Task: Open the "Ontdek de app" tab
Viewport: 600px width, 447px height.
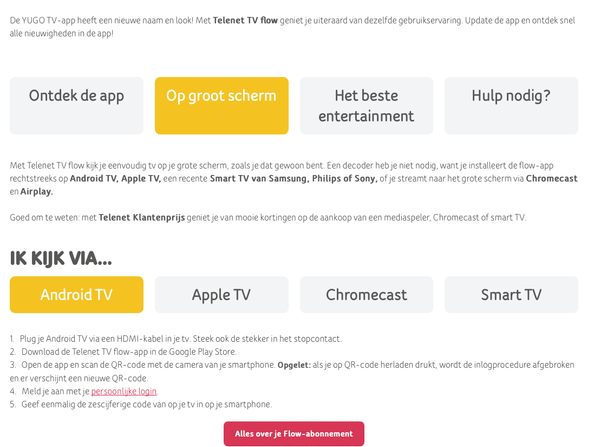Action: pyautogui.click(x=77, y=105)
